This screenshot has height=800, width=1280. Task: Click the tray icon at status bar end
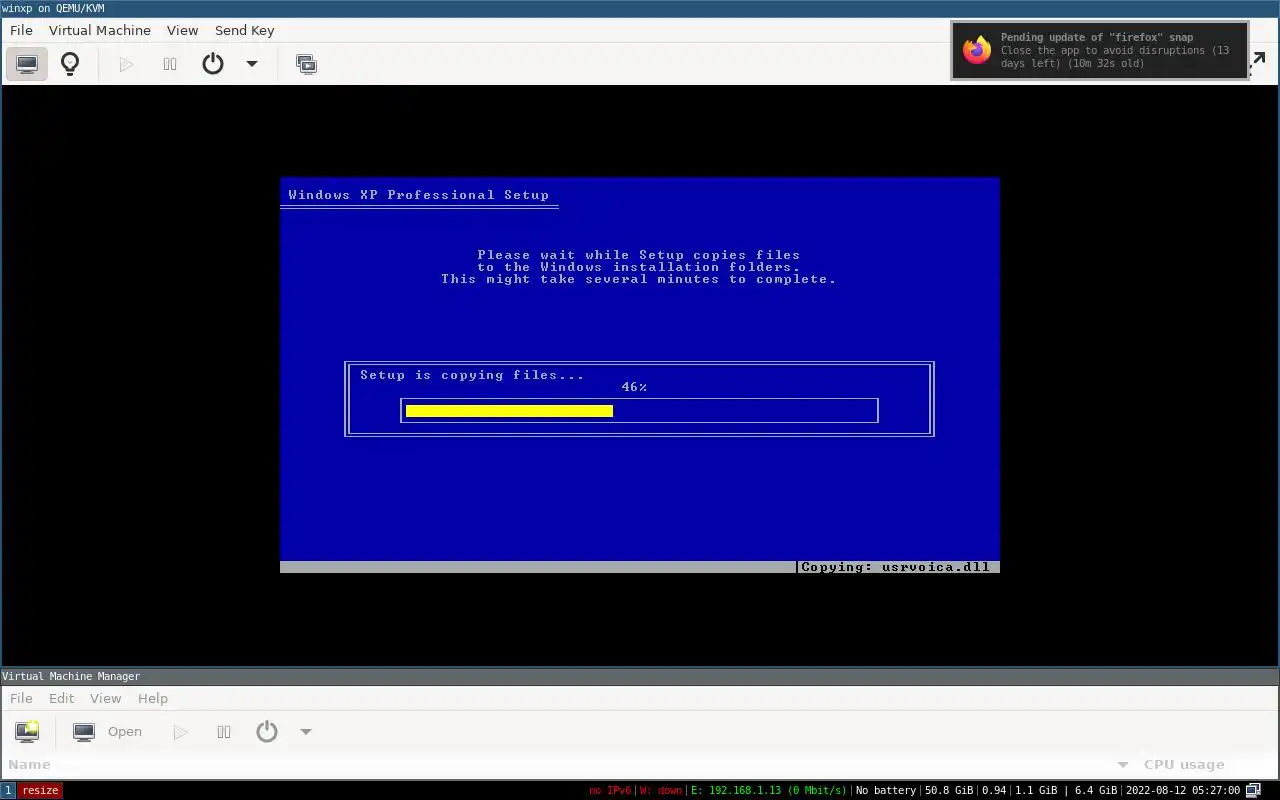tap(1253, 790)
